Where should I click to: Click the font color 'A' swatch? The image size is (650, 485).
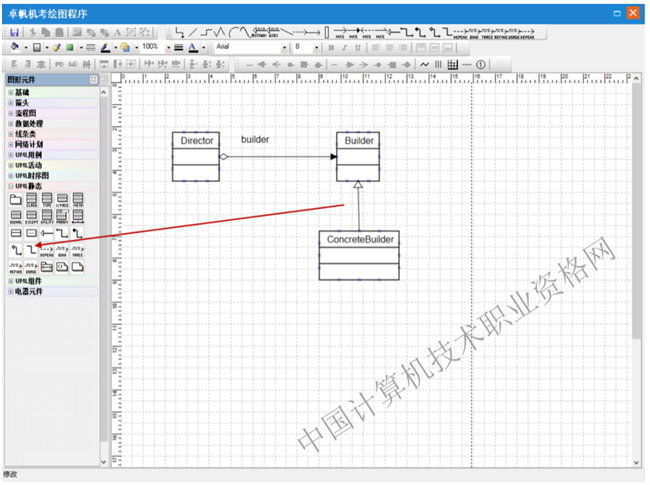(193, 47)
